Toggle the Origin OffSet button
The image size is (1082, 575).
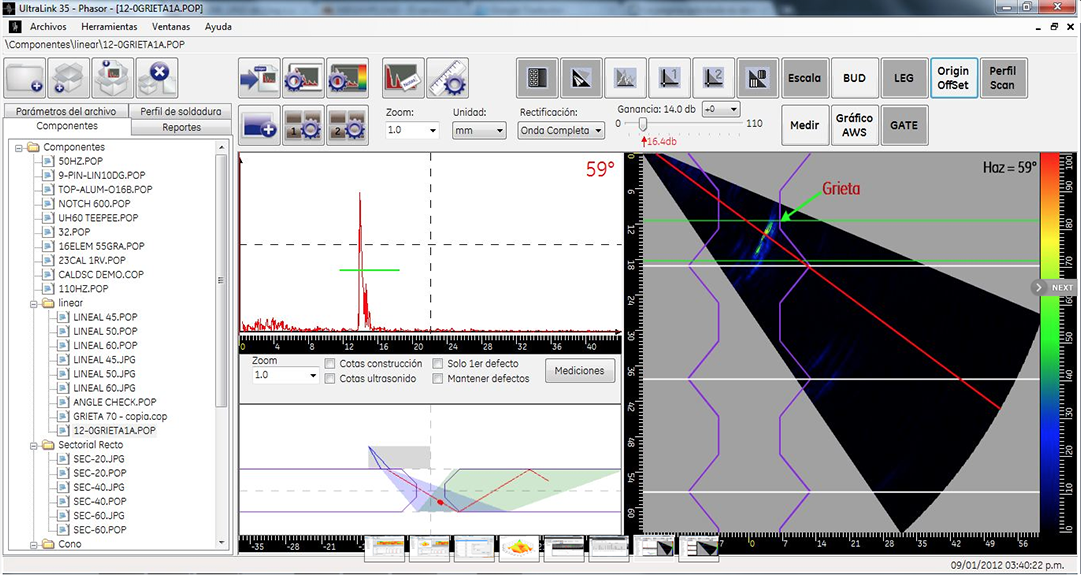pyautogui.click(x=953, y=78)
